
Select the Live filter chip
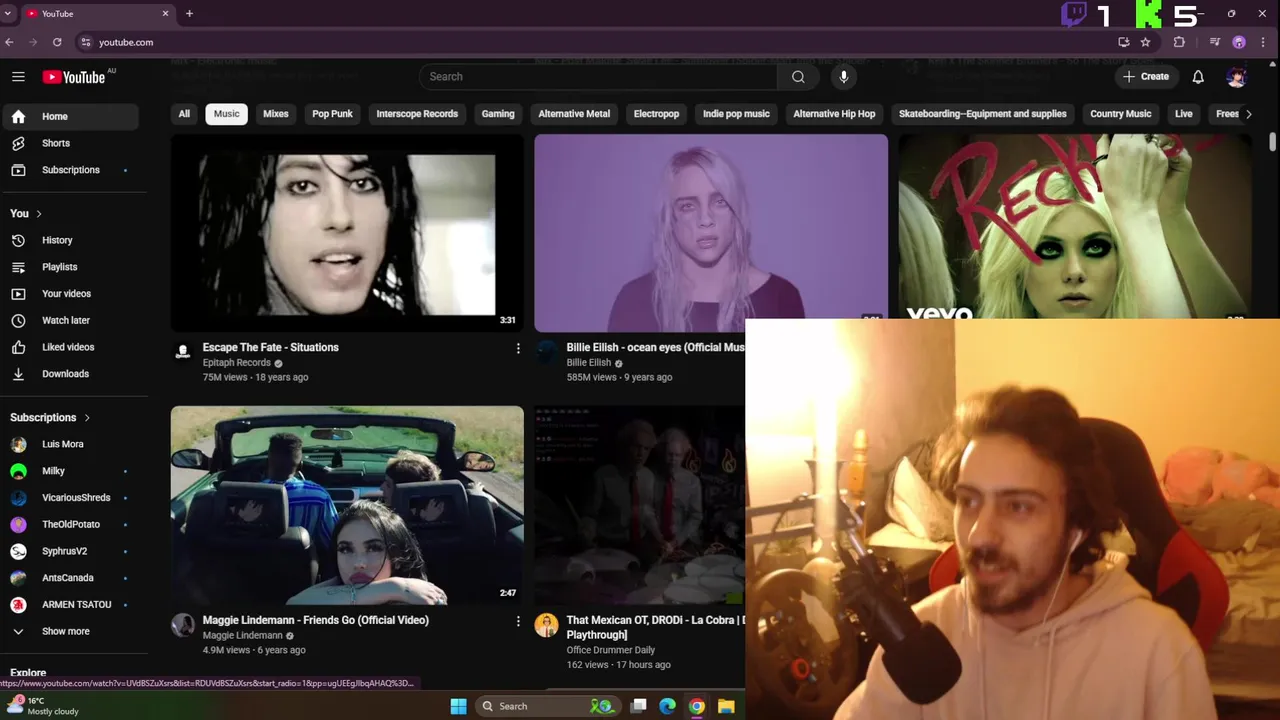pyautogui.click(x=1184, y=114)
